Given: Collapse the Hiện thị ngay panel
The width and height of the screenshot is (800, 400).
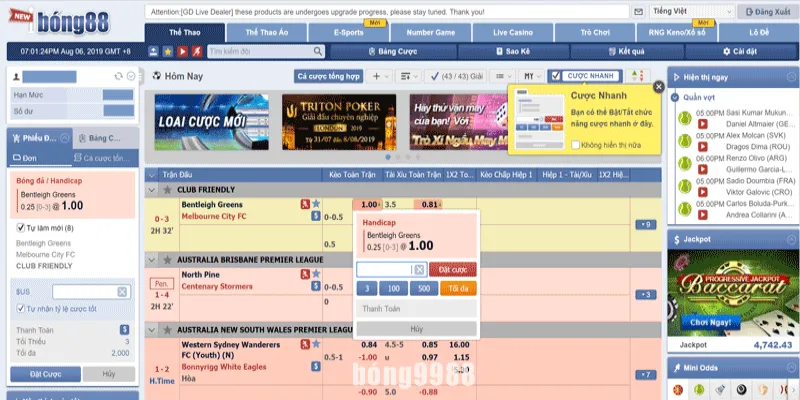Looking at the screenshot, I should (x=791, y=77).
